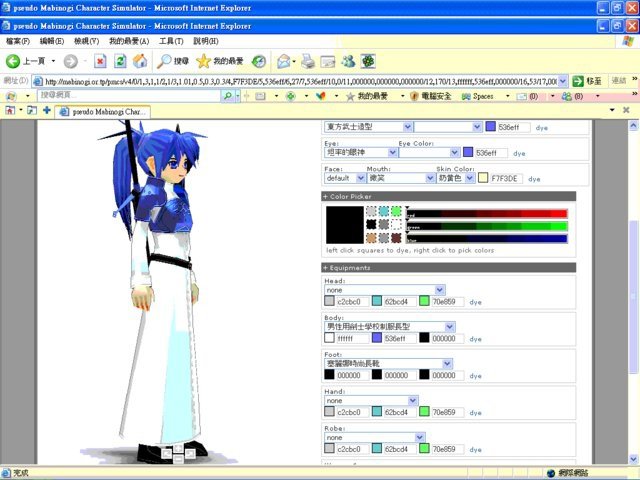Click the contacts (8) icon in Live toolbar
640x480 pixels.
point(572,96)
